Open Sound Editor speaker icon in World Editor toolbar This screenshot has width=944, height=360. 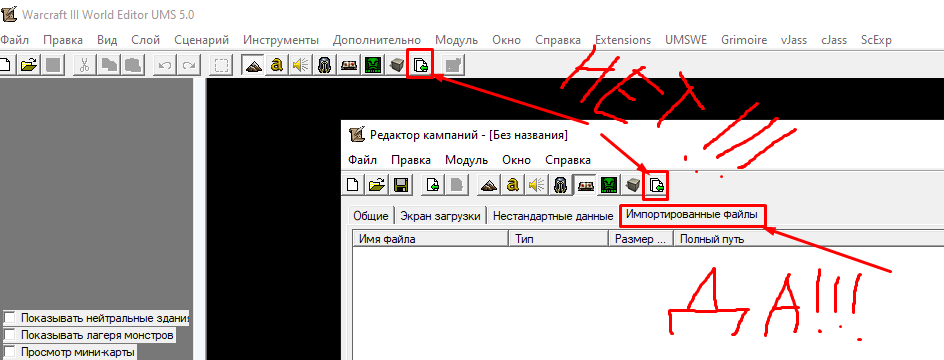300,65
